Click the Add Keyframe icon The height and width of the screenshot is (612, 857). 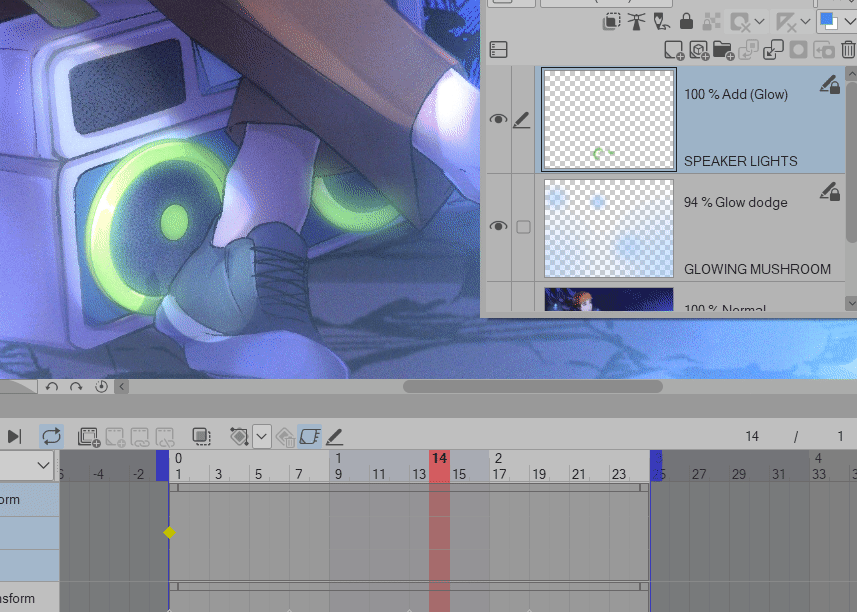pyautogui.click(x=239, y=437)
